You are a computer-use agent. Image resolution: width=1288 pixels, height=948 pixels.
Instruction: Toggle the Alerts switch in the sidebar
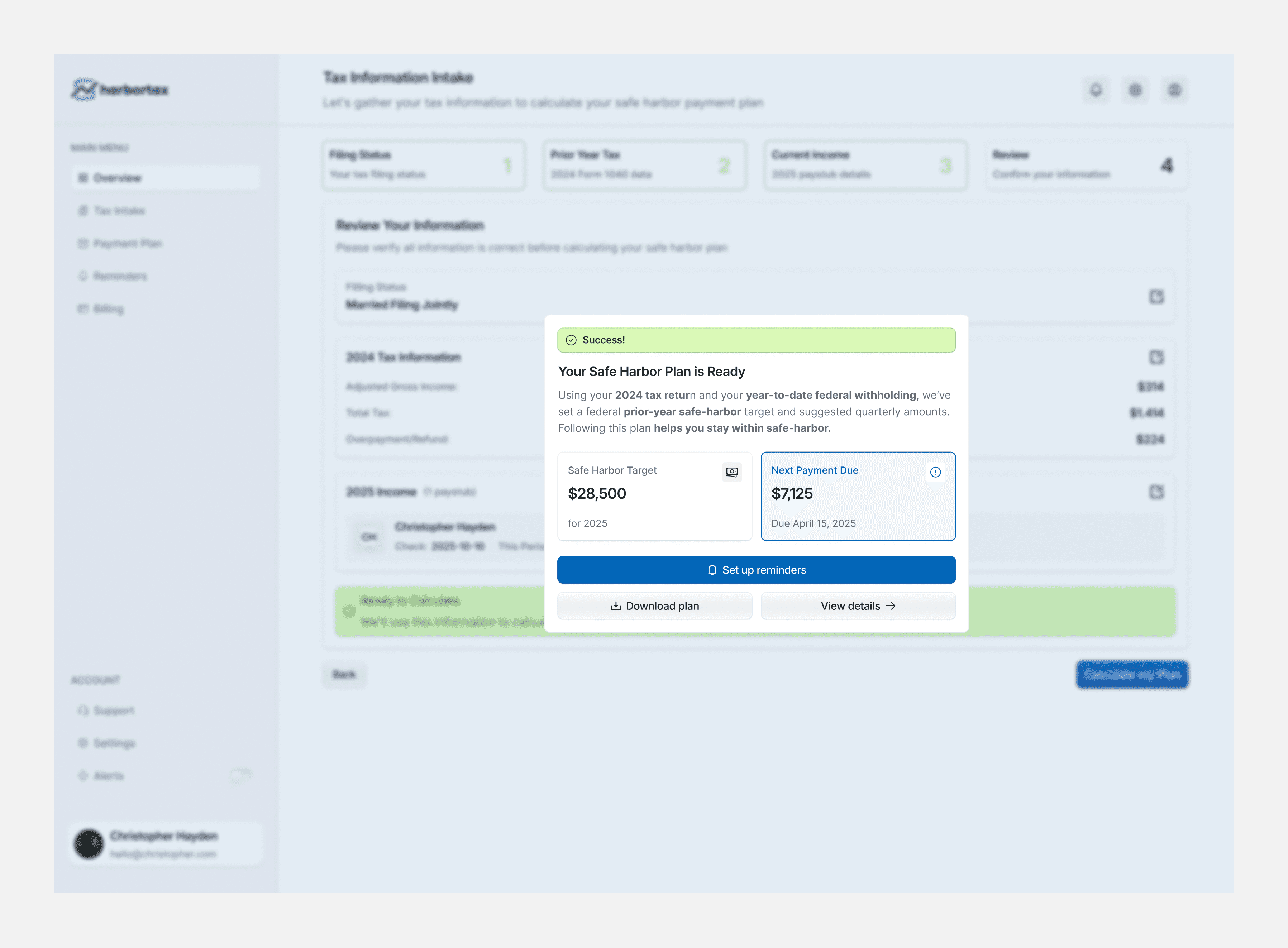(x=240, y=776)
